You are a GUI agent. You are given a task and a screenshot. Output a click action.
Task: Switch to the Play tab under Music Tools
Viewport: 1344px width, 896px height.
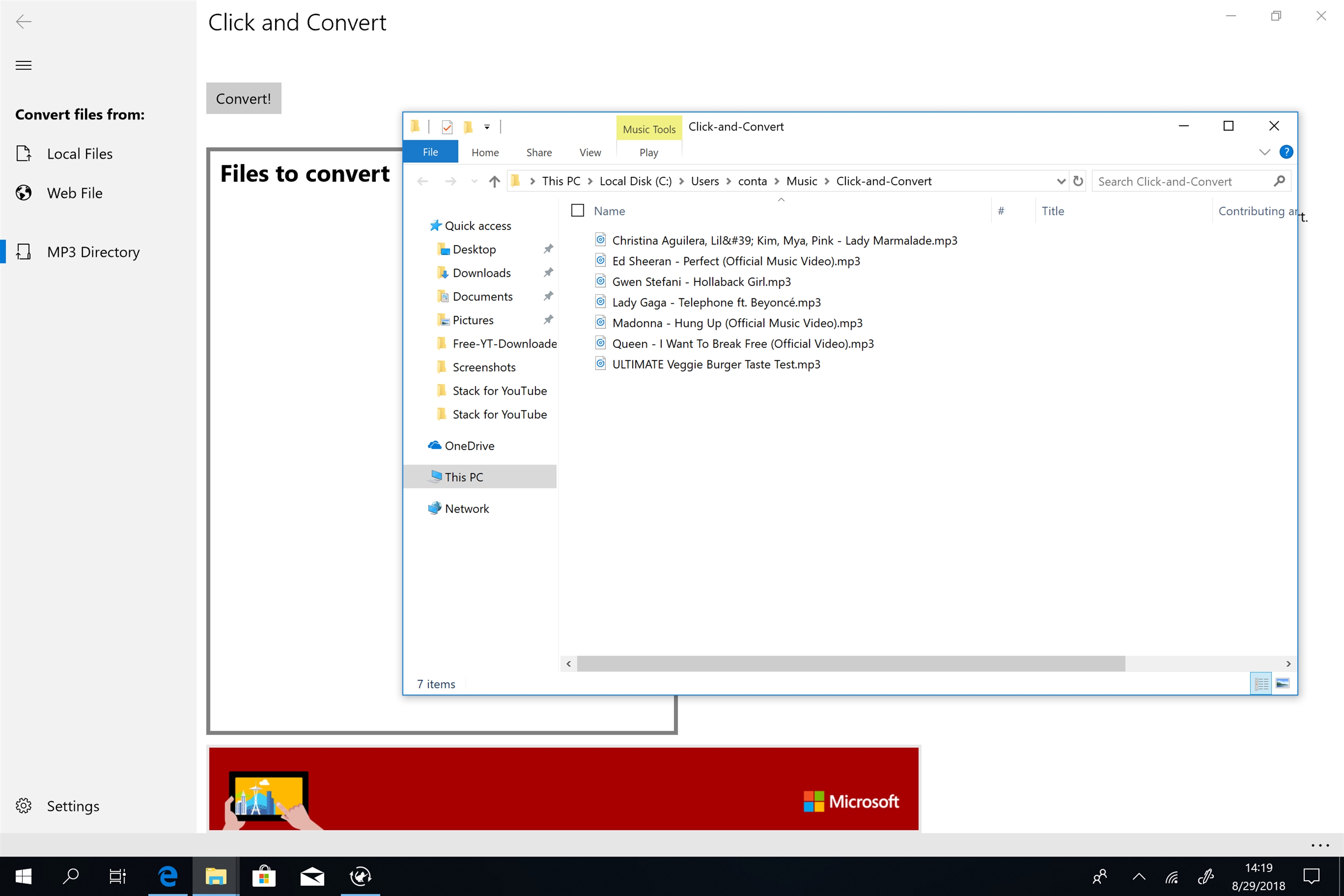pos(649,153)
